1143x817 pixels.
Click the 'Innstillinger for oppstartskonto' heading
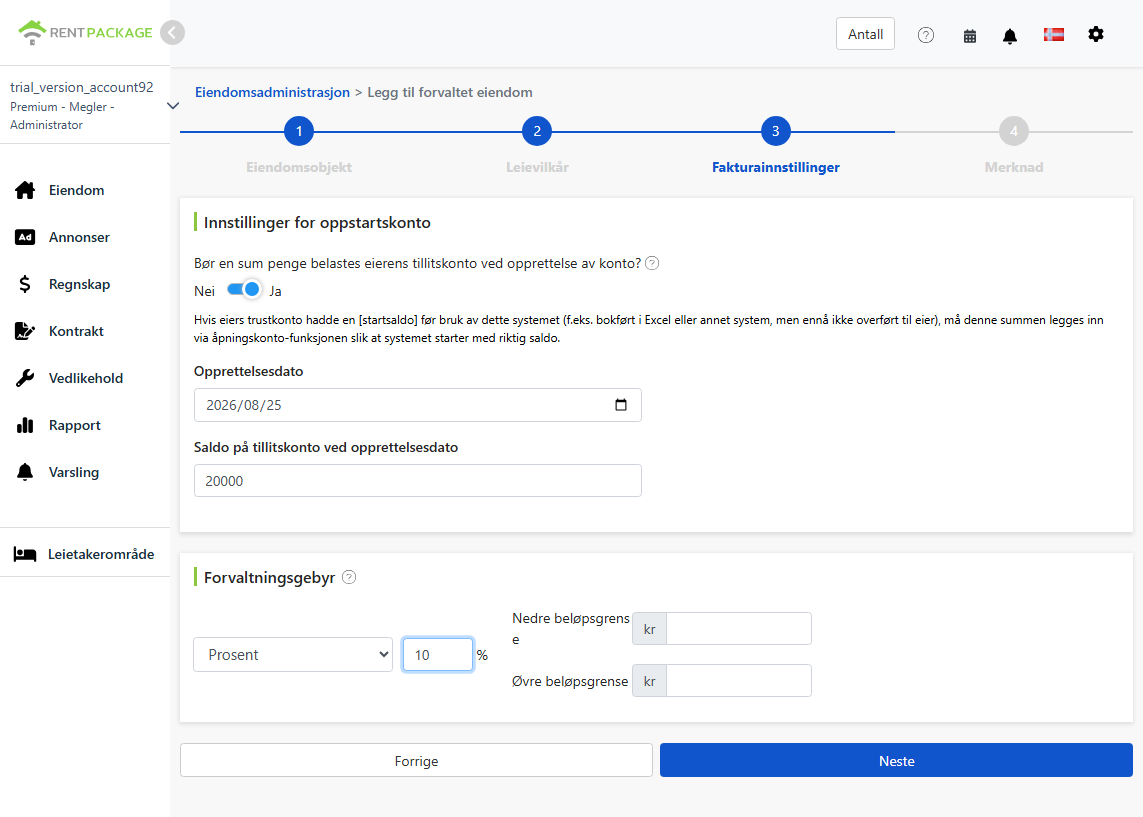(x=317, y=222)
